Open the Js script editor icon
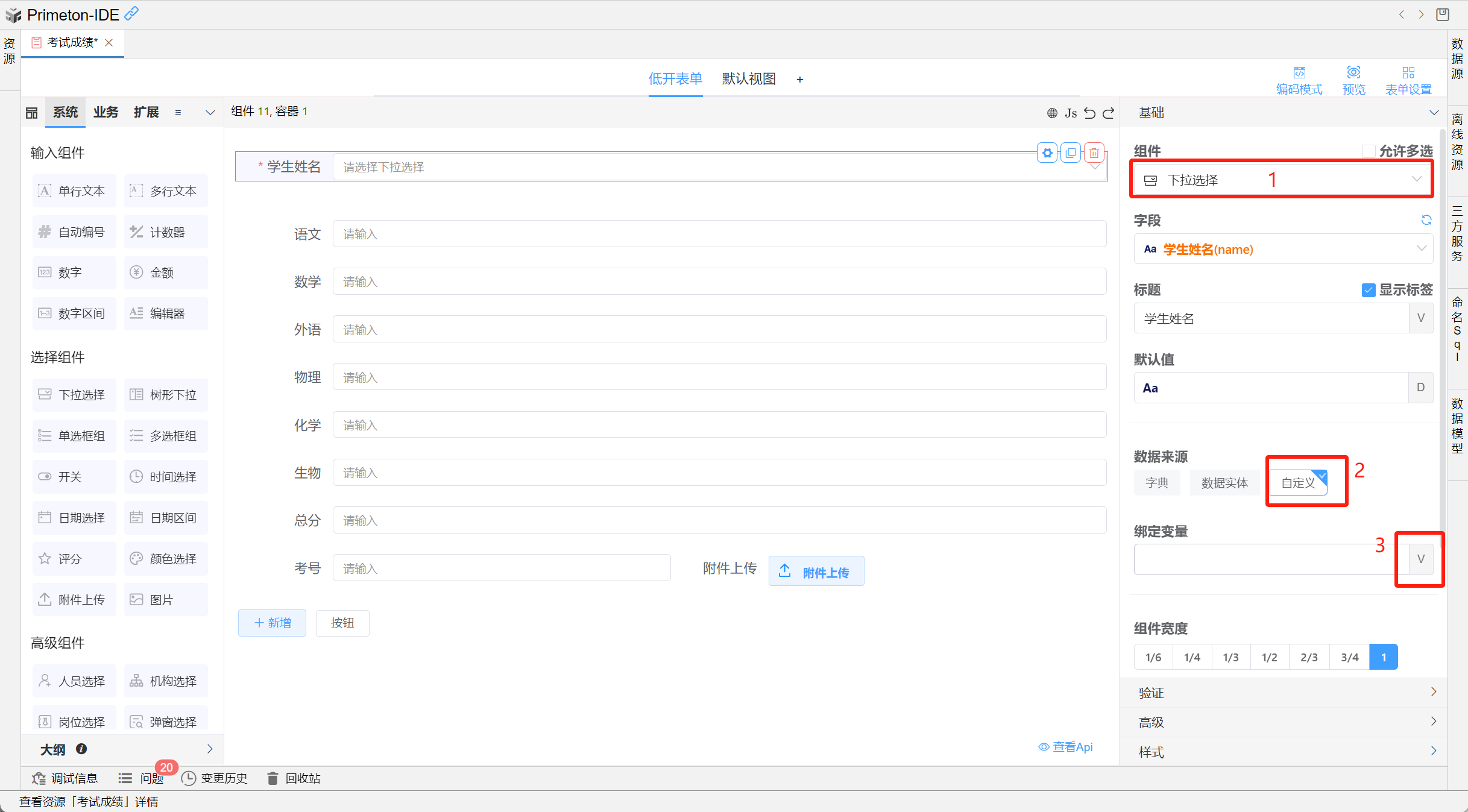The height and width of the screenshot is (812, 1468). click(x=1070, y=113)
